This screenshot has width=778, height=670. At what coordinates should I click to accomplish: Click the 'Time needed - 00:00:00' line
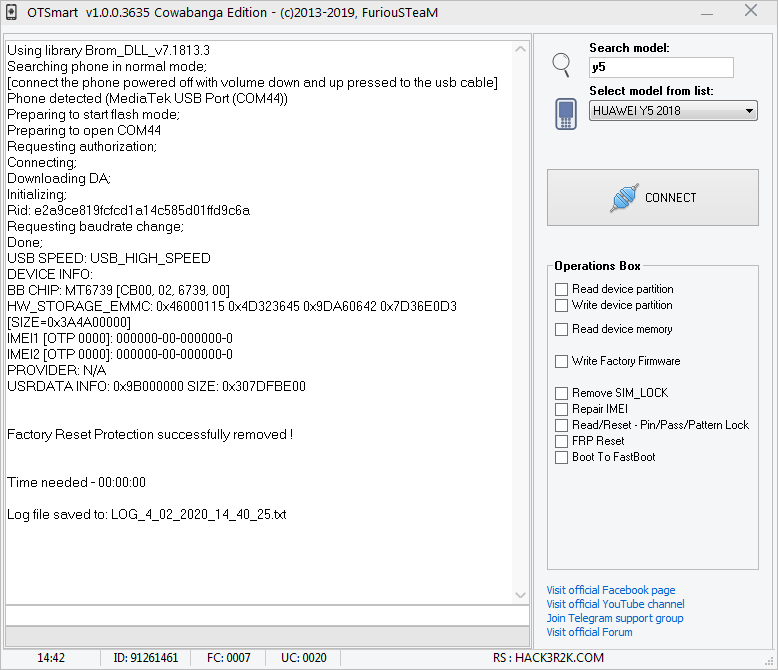point(76,482)
